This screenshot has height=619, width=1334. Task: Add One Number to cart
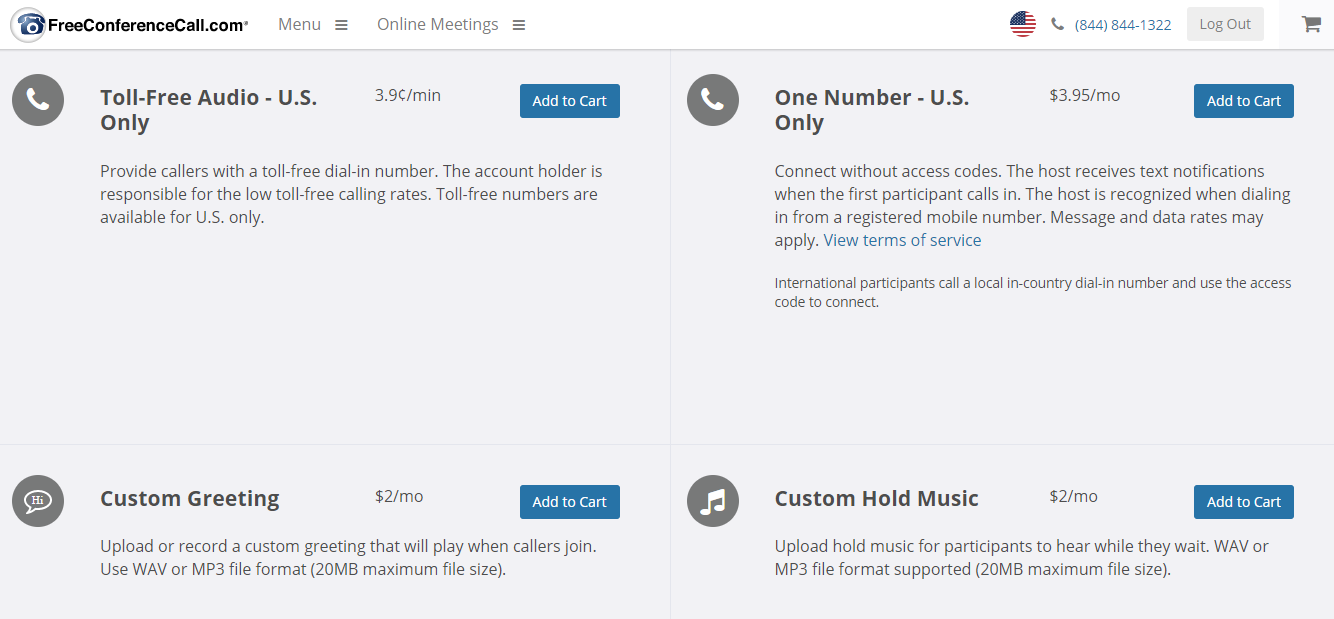[1243, 101]
